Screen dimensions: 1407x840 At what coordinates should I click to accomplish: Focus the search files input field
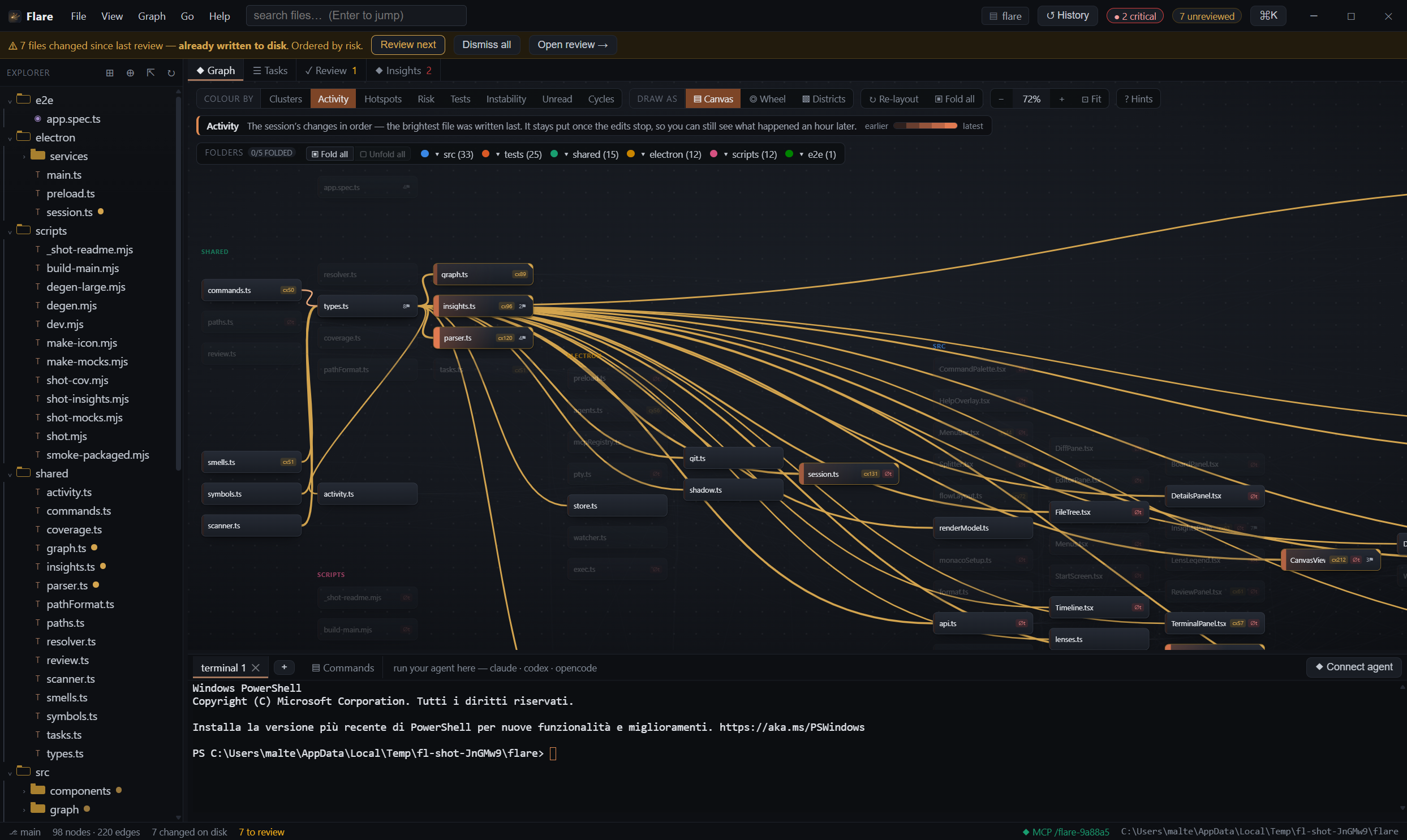356,16
